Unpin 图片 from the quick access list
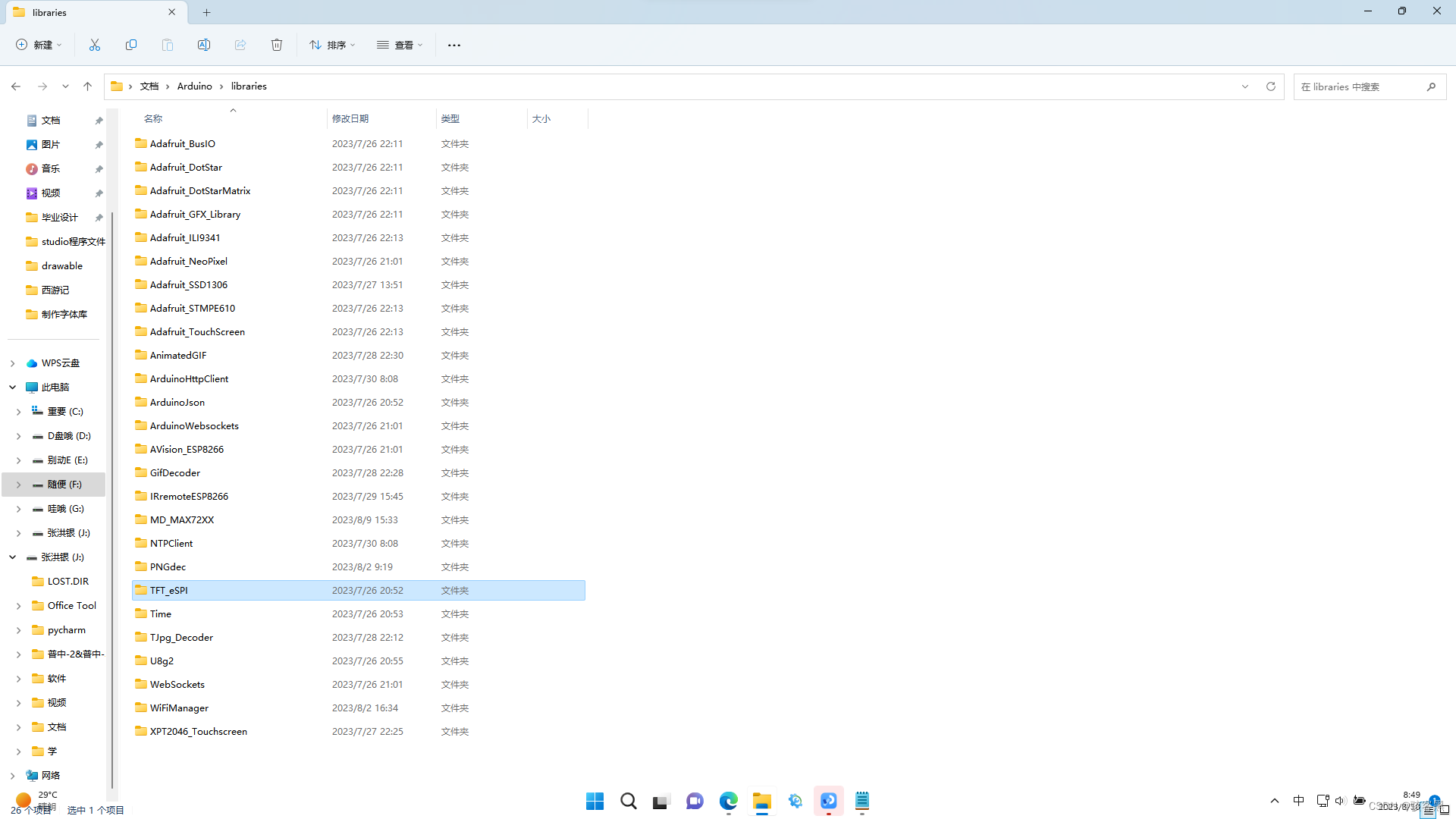Image resolution: width=1456 pixels, height=819 pixels. (99, 144)
